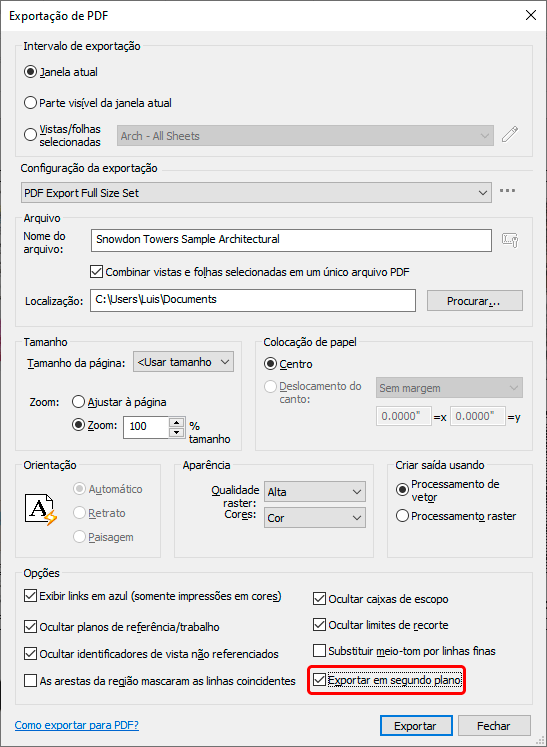547x747 pixels.
Task: Increase zoom value with up arrow
Action: click(177, 422)
